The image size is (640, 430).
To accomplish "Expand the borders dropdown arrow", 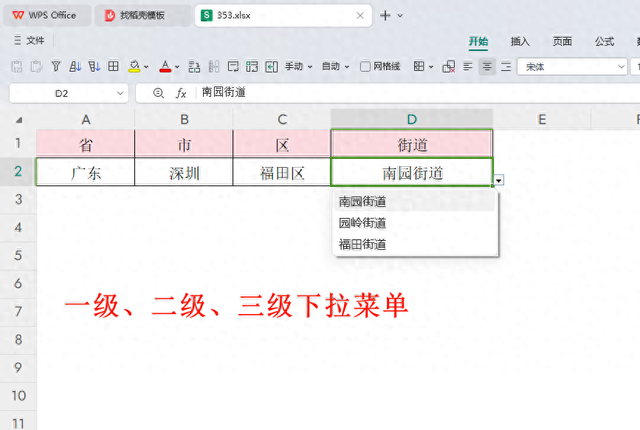I will click(431, 66).
